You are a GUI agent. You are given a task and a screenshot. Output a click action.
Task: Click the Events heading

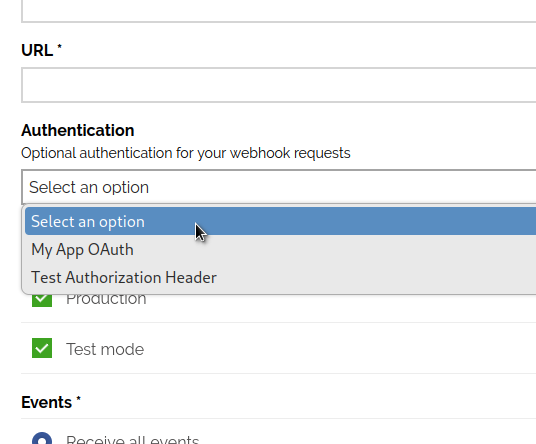[x=46, y=402]
